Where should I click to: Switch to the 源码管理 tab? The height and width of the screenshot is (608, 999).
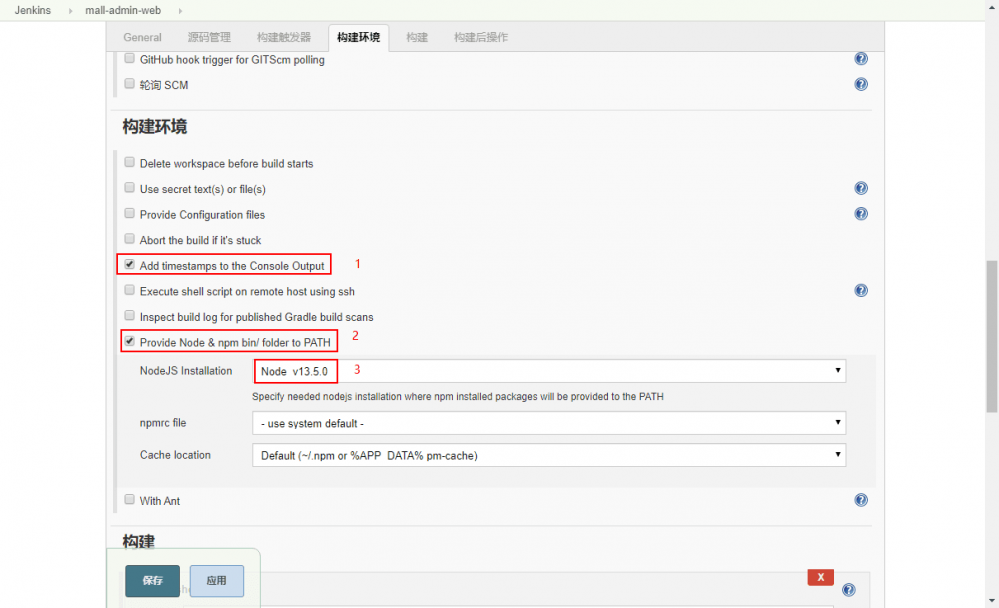[209, 38]
